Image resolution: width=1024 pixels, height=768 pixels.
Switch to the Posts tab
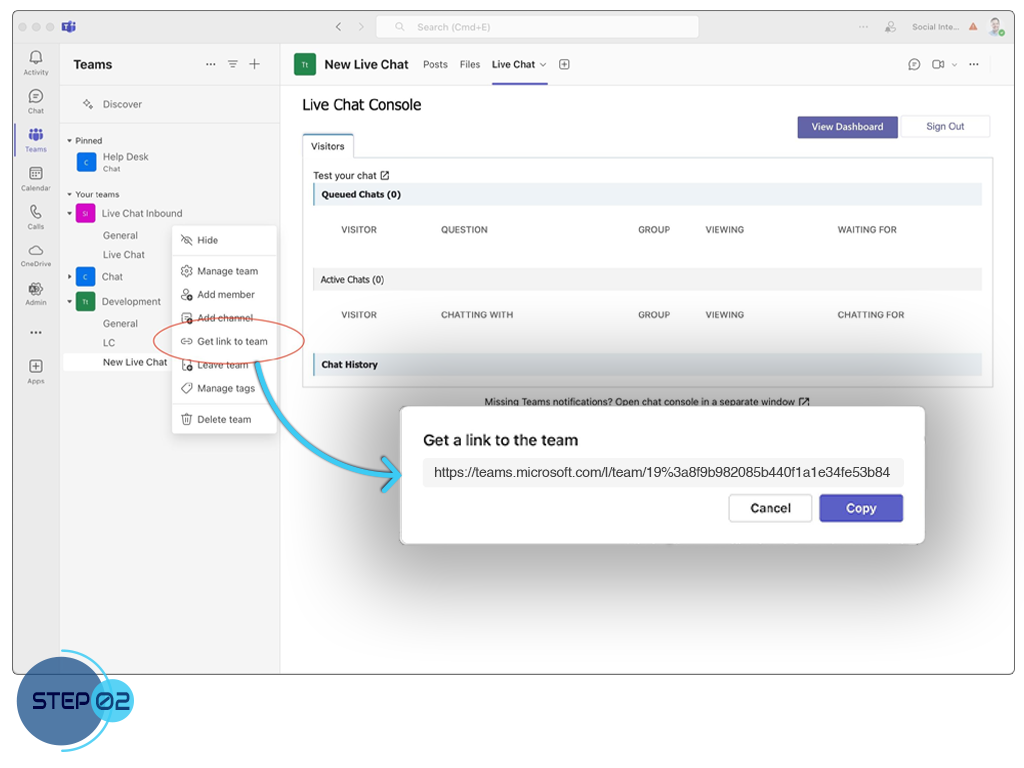435,65
